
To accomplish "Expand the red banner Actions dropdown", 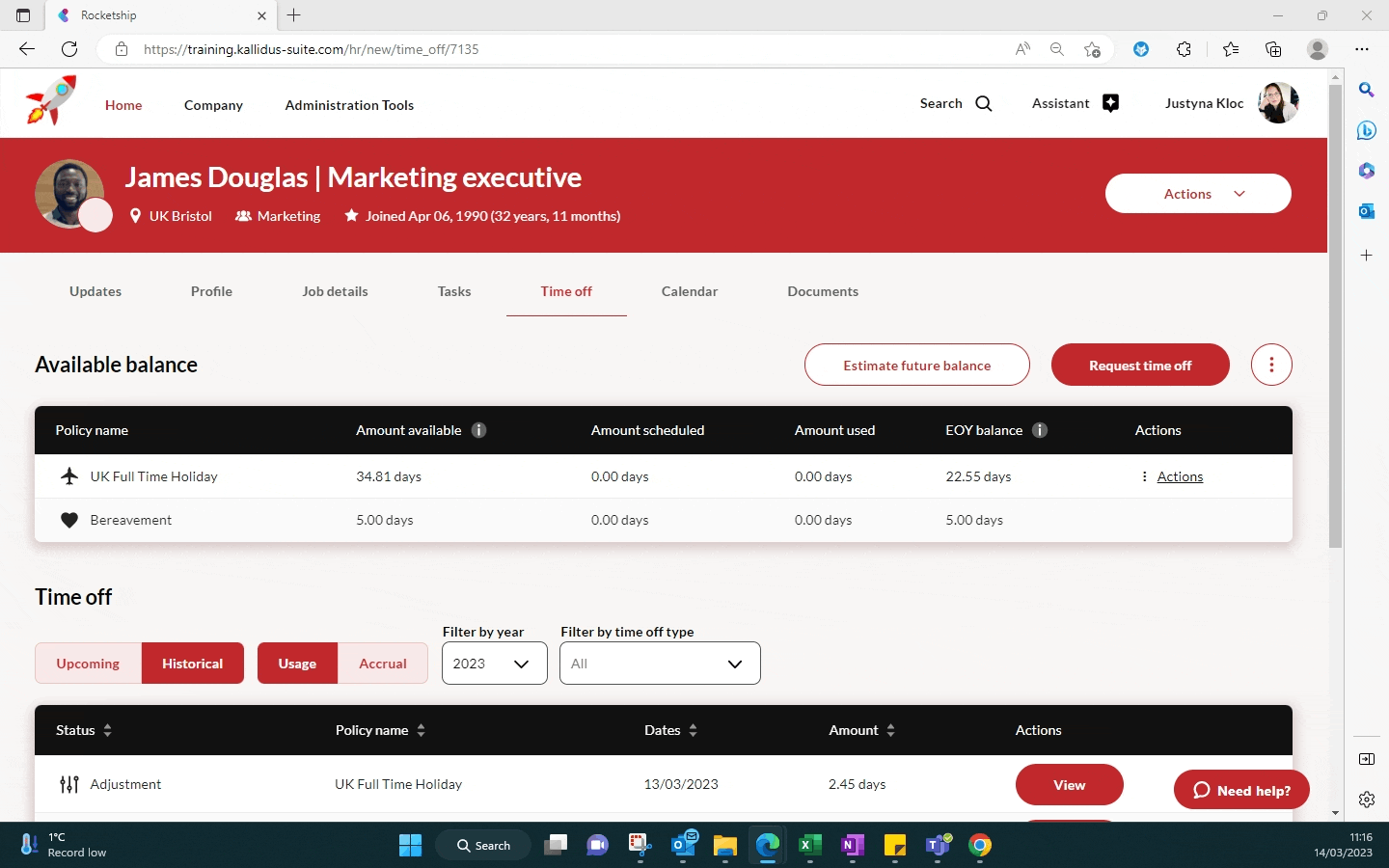I will [1197, 194].
